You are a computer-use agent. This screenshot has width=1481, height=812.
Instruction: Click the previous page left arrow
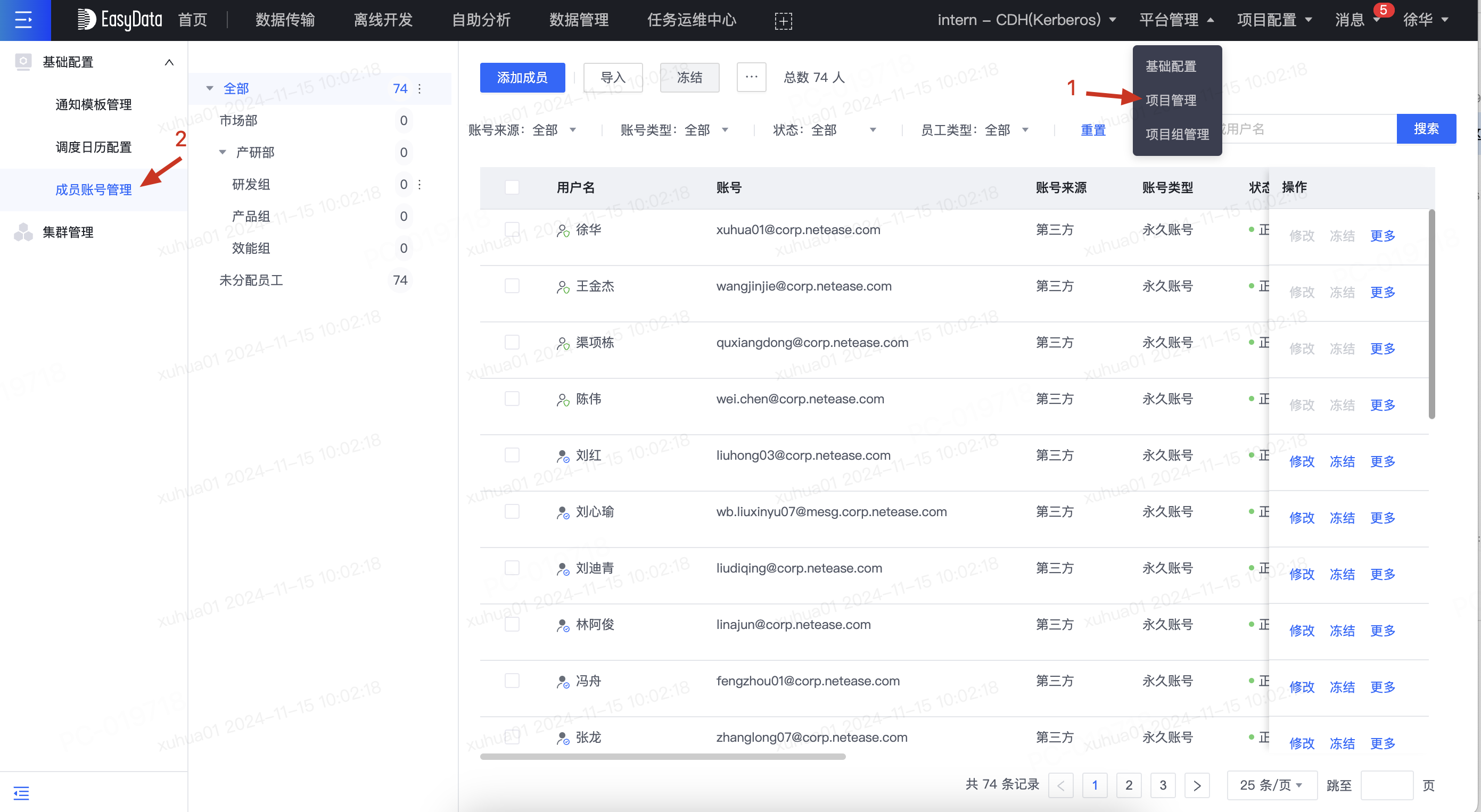pyautogui.click(x=1061, y=785)
